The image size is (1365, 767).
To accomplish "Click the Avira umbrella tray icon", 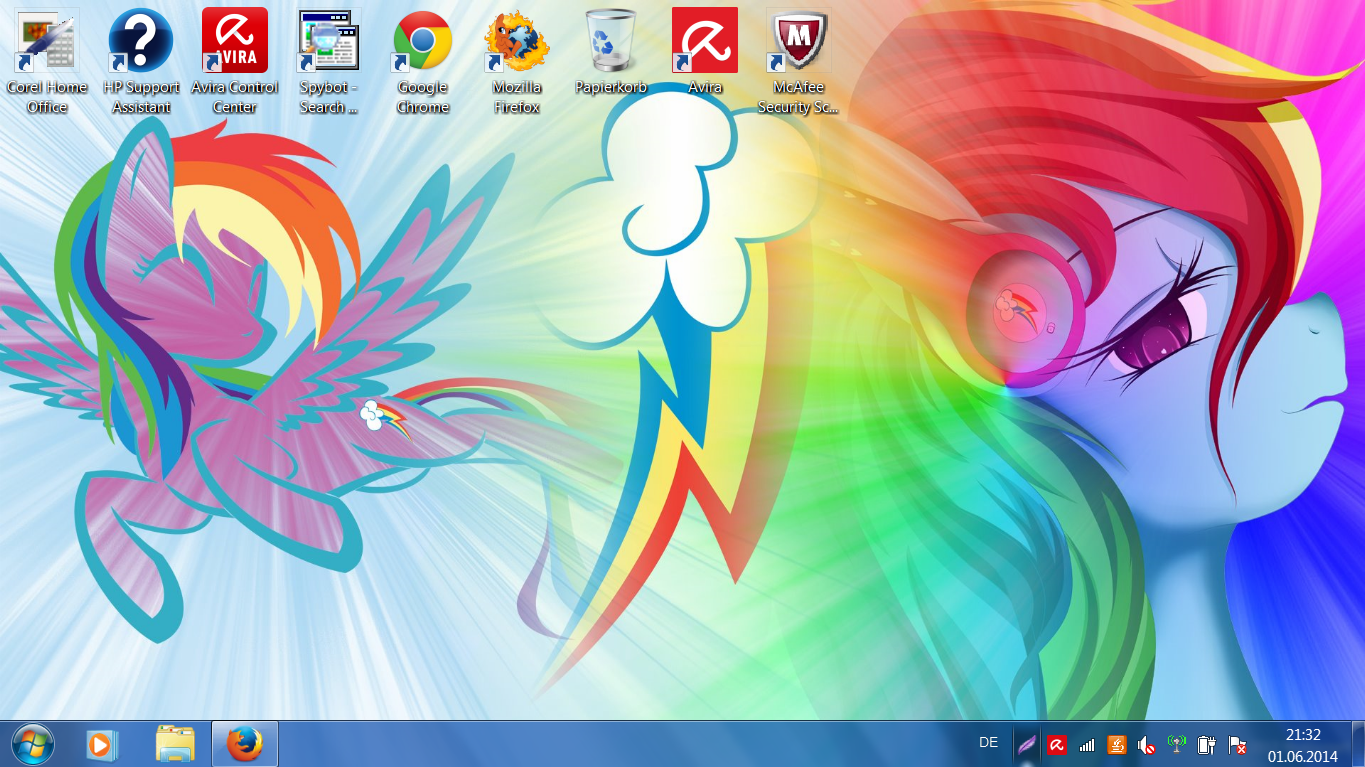I will tap(1056, 745).
